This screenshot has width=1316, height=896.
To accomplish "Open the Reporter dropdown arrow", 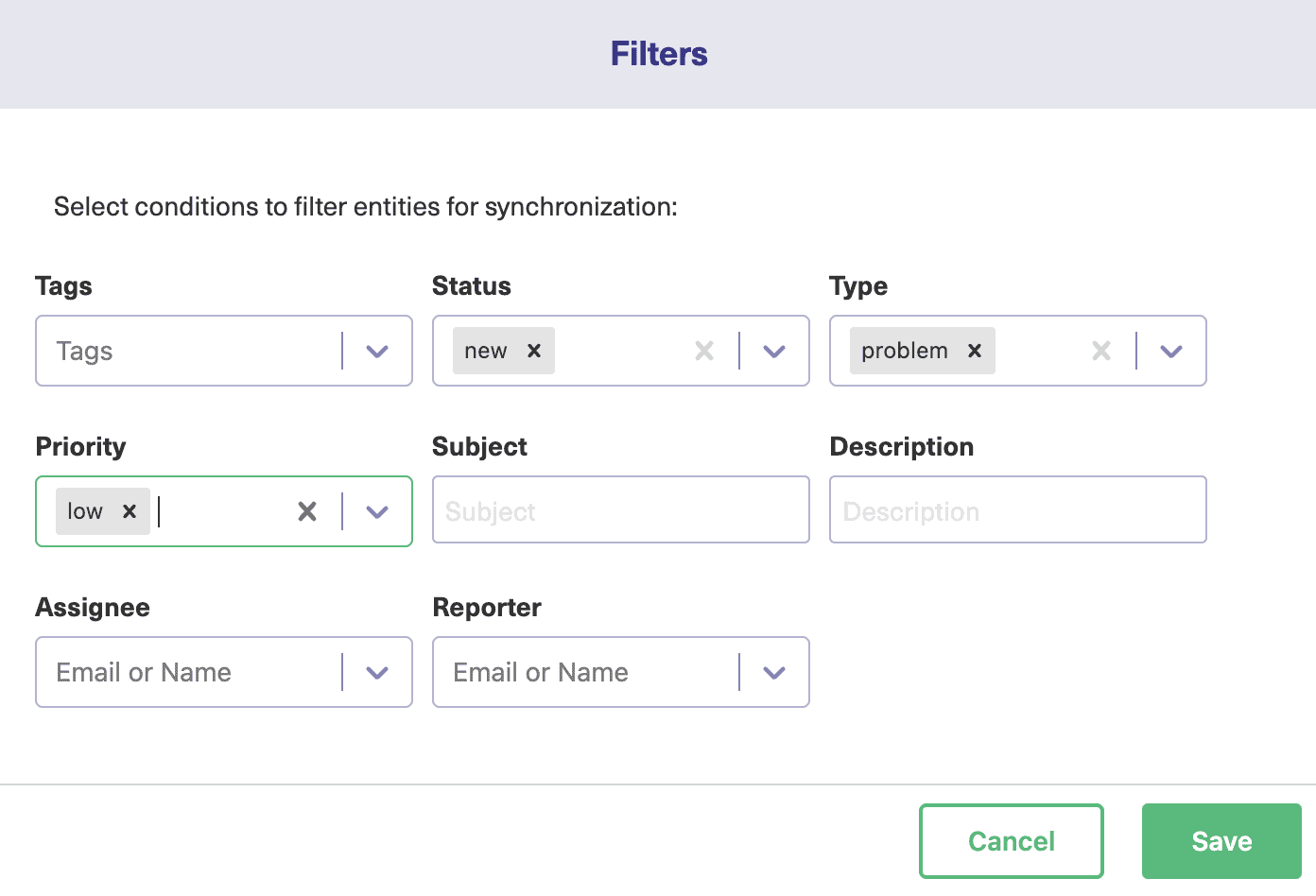I will coord(773,672).
